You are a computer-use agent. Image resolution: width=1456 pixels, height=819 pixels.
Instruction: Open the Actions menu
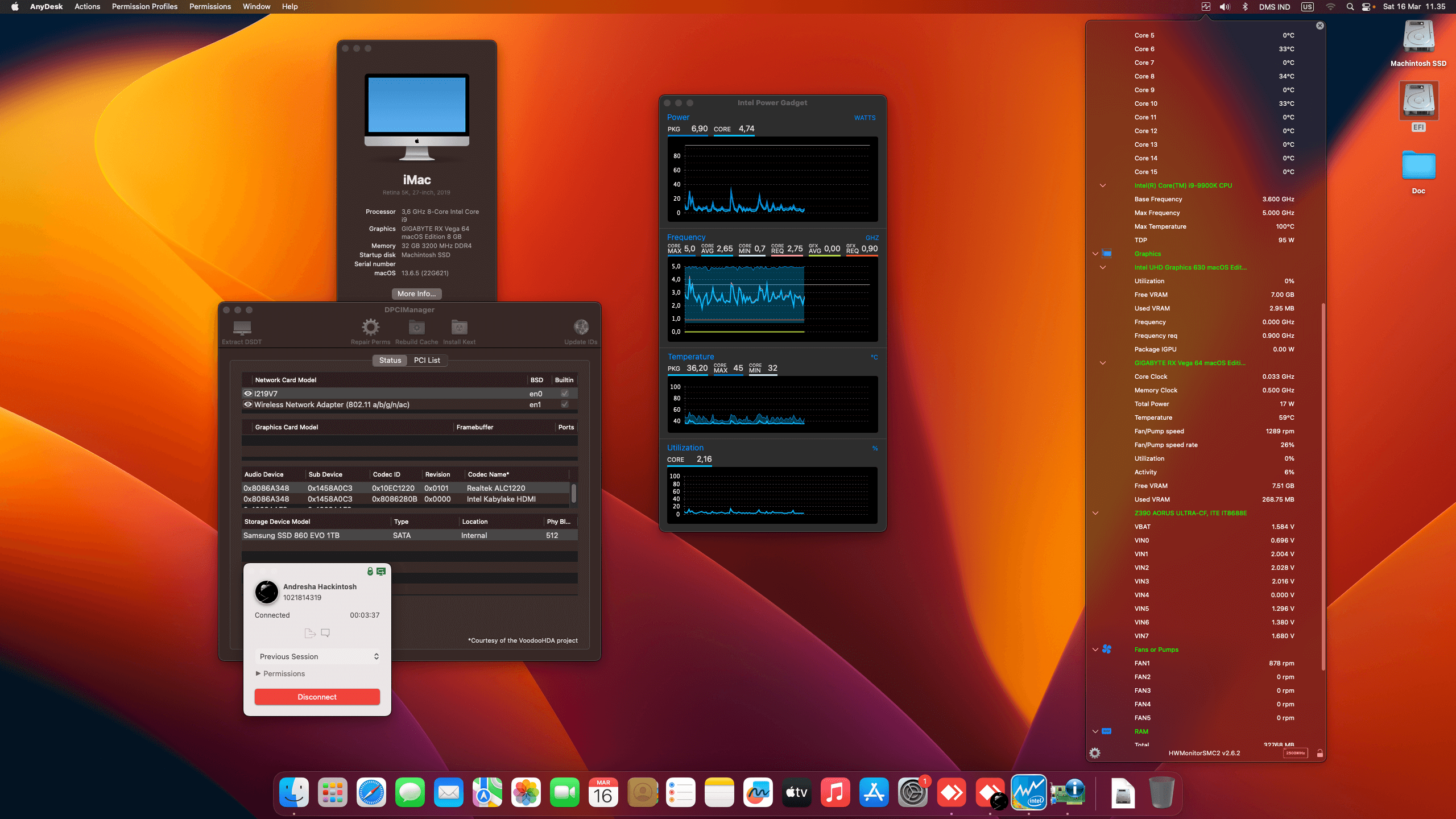(x=87, y=6)
